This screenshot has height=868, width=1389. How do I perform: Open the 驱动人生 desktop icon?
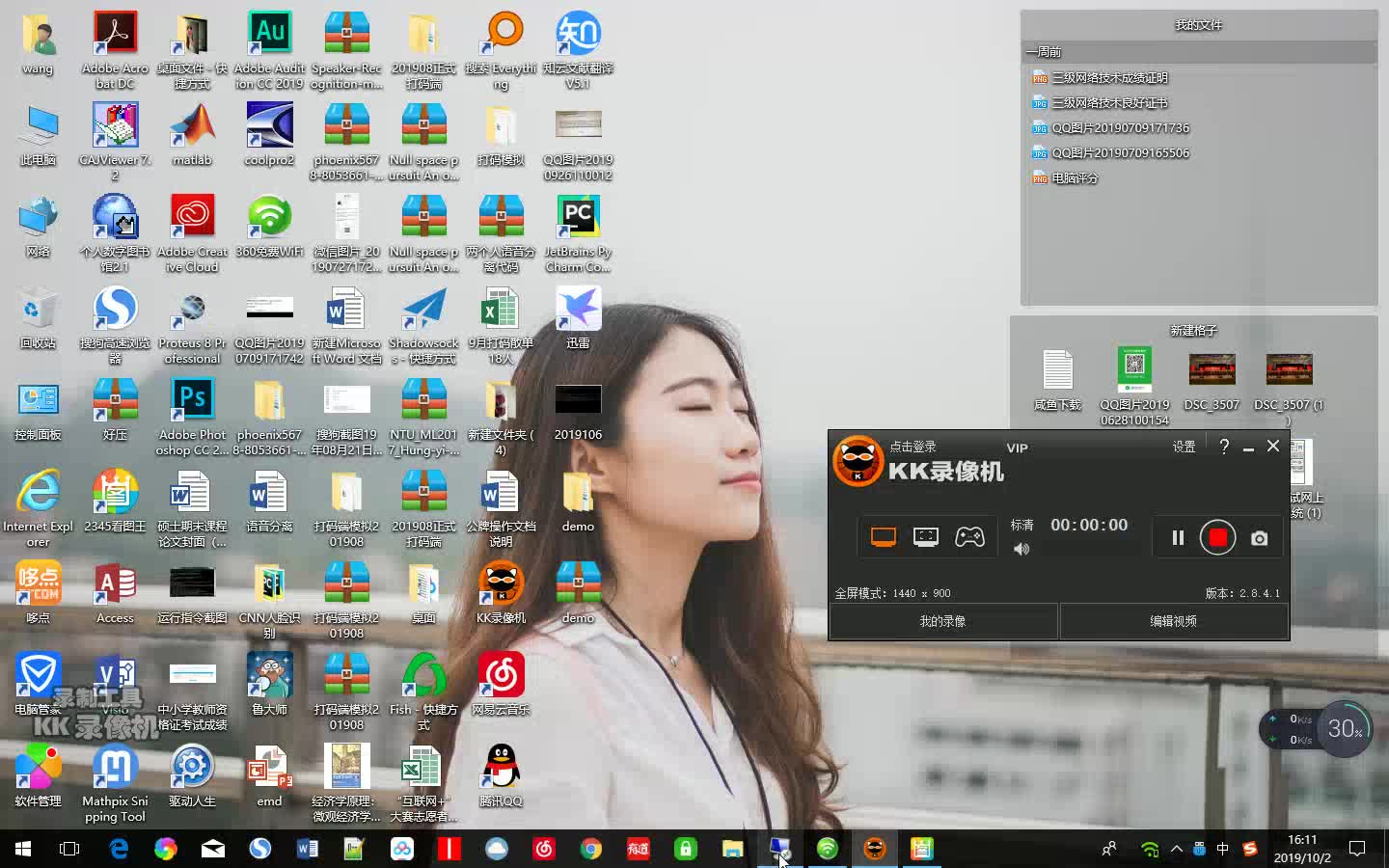pyautogui.click(x=192, y=775)
